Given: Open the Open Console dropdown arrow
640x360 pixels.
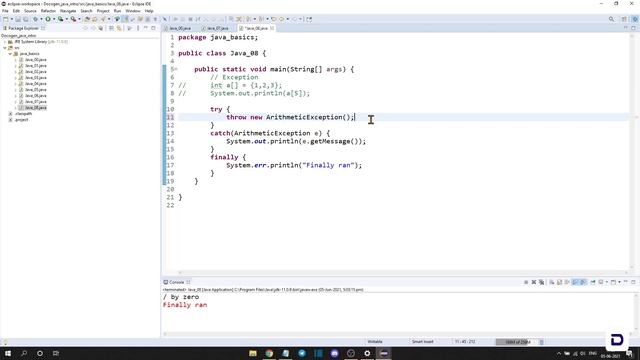Looking at the screenshot, I should pos(619,282).
